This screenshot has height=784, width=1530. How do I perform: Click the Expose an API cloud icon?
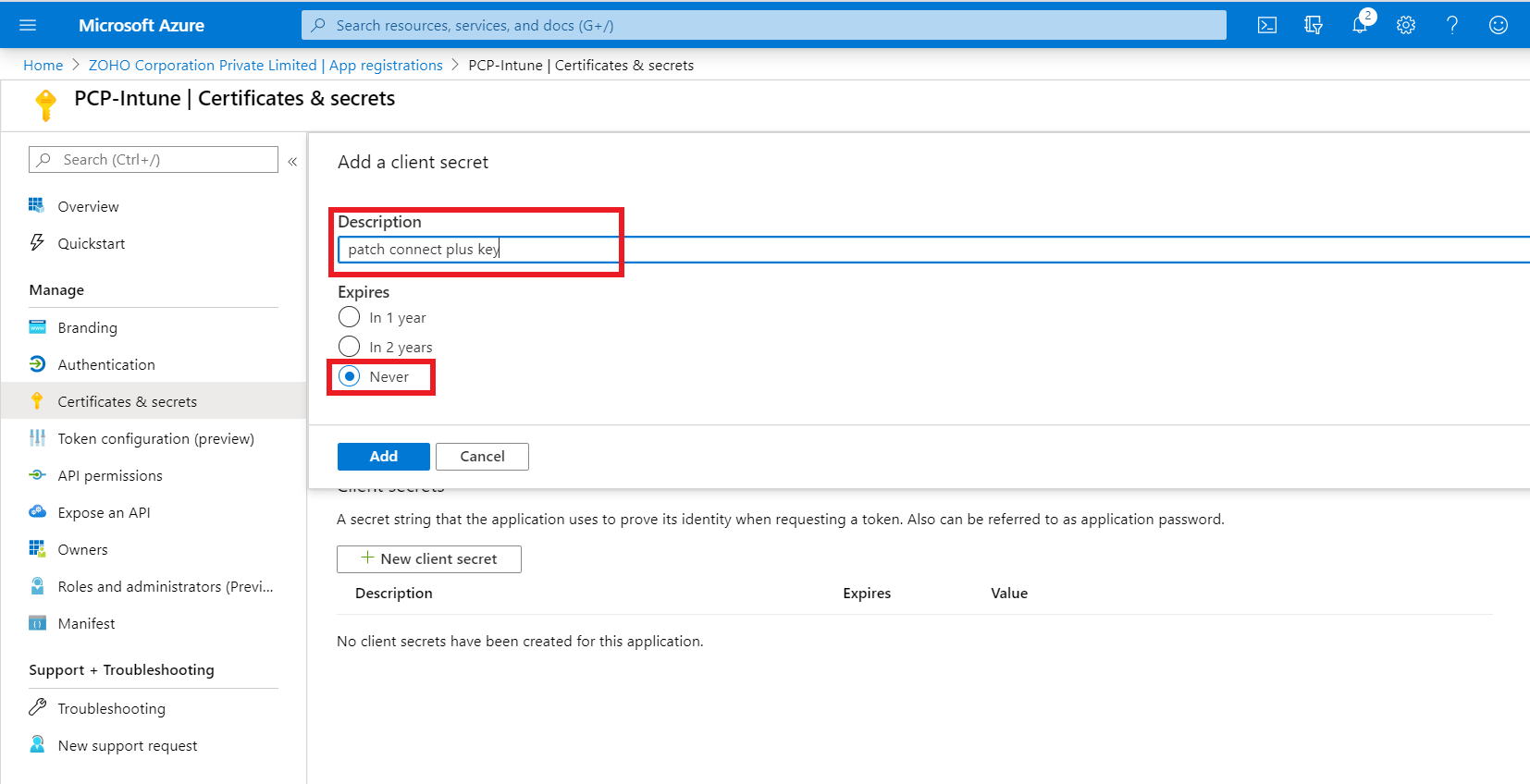point(37,512)
